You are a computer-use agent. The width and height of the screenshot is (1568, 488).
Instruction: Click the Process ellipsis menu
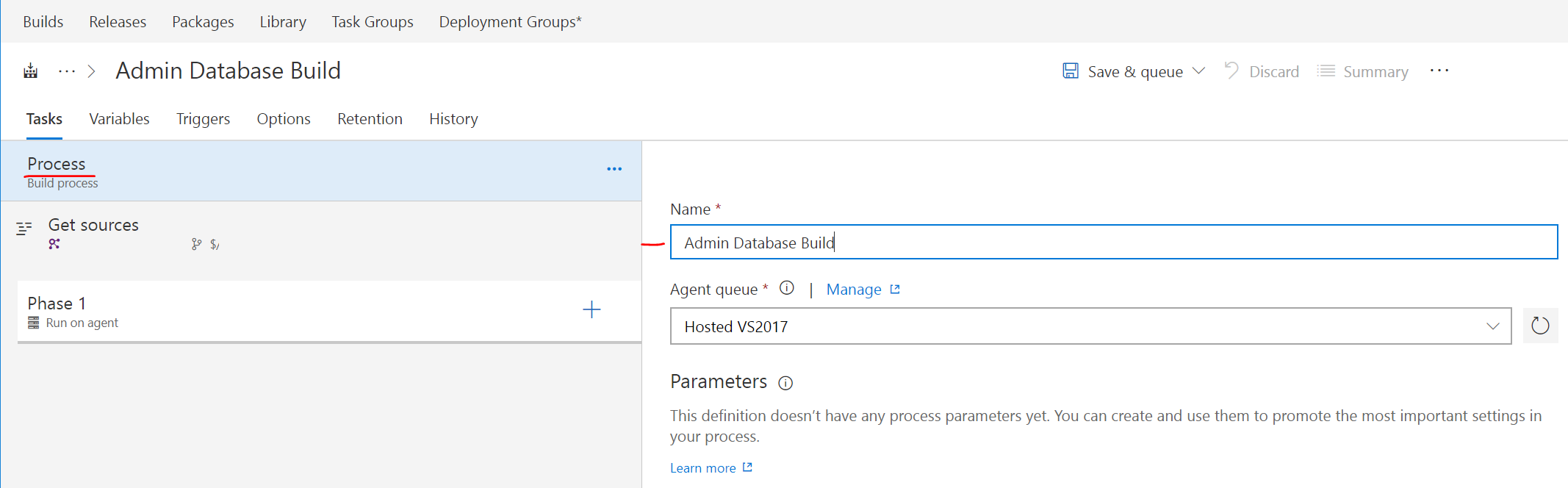click(x=614, y=169)
